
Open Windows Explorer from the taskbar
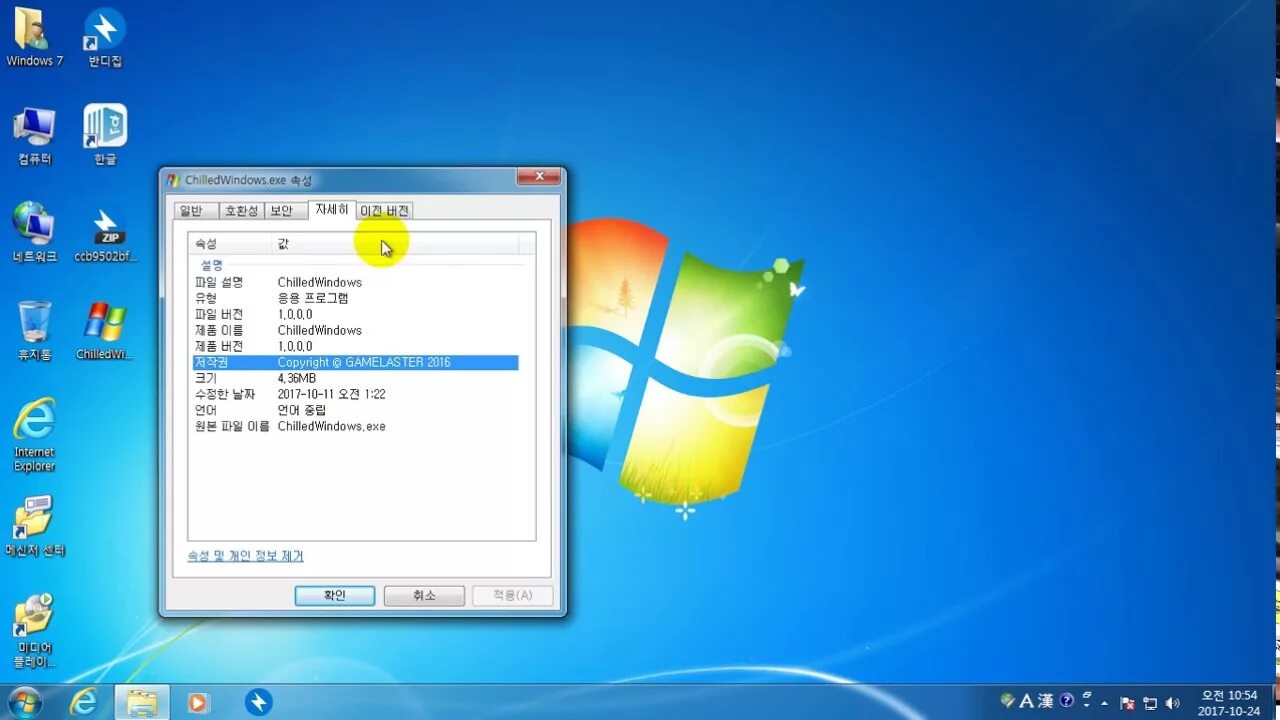142,702
